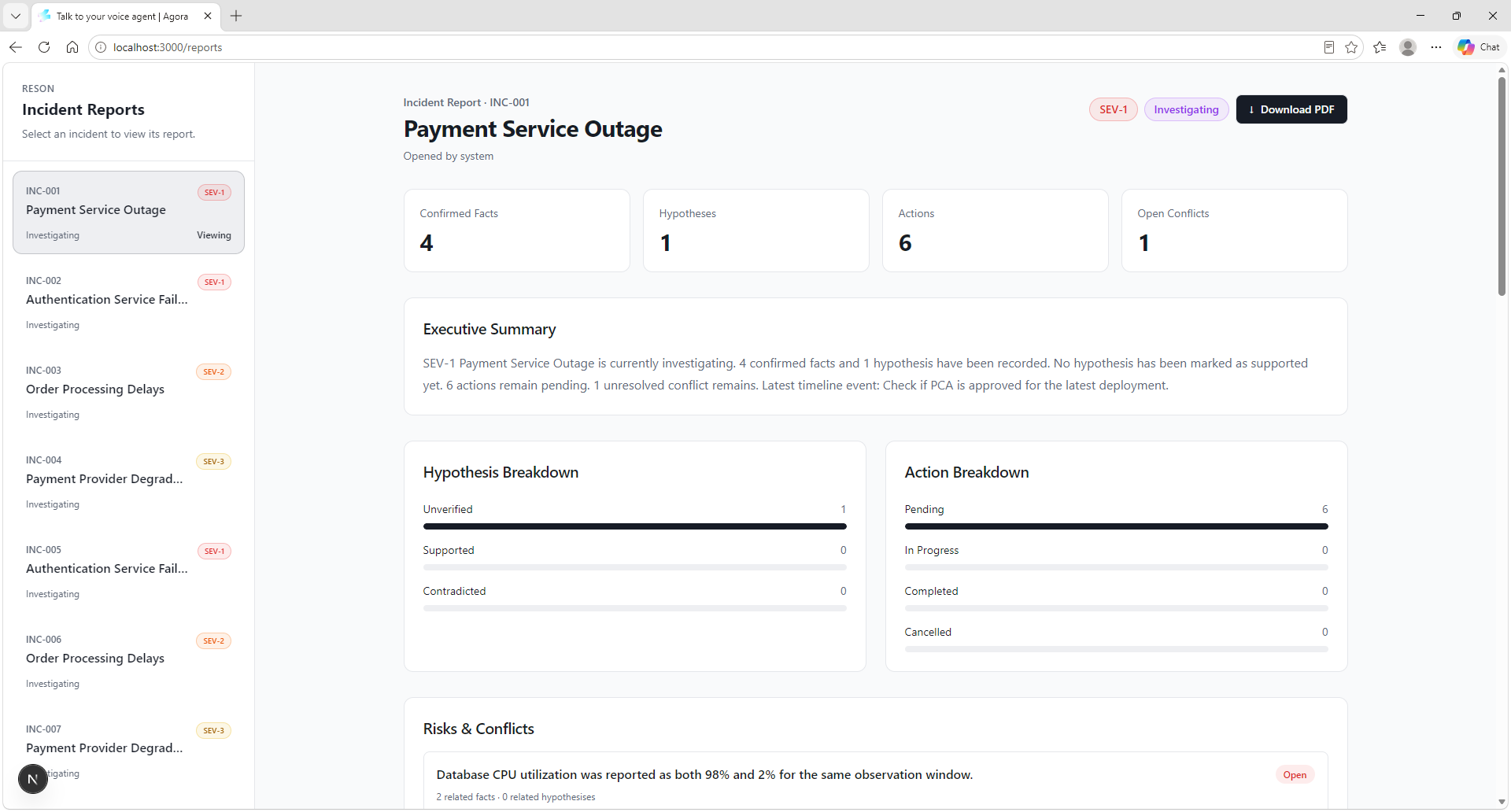Open the reader view icon
1511x812 pixels.
click(1329, 47)
